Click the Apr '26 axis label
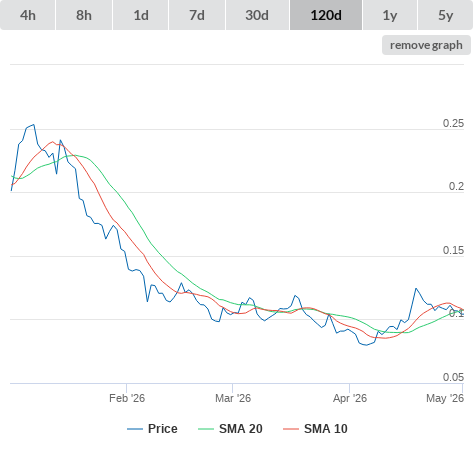The width and height of the screenshot is (474, 455). coord(350,398)
